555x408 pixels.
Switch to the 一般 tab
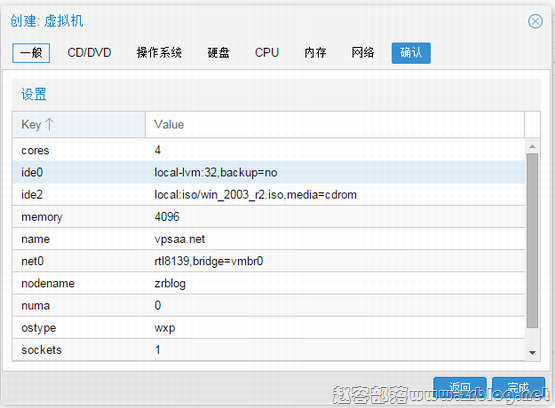31,53
